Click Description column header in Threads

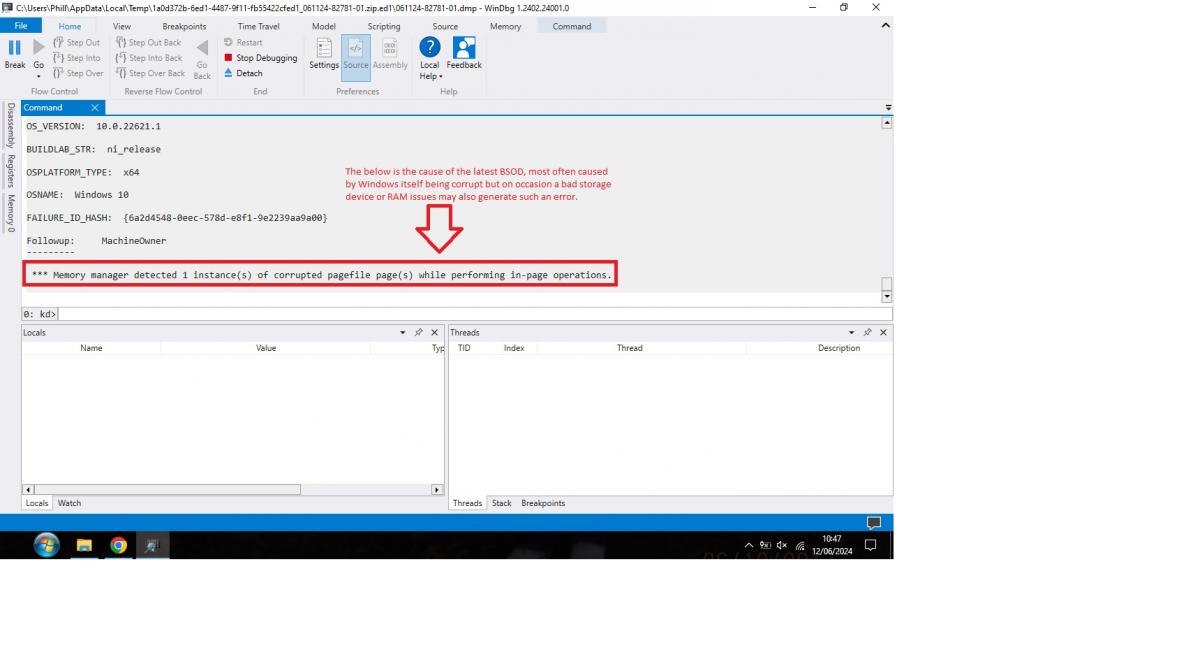pos(838,348)
